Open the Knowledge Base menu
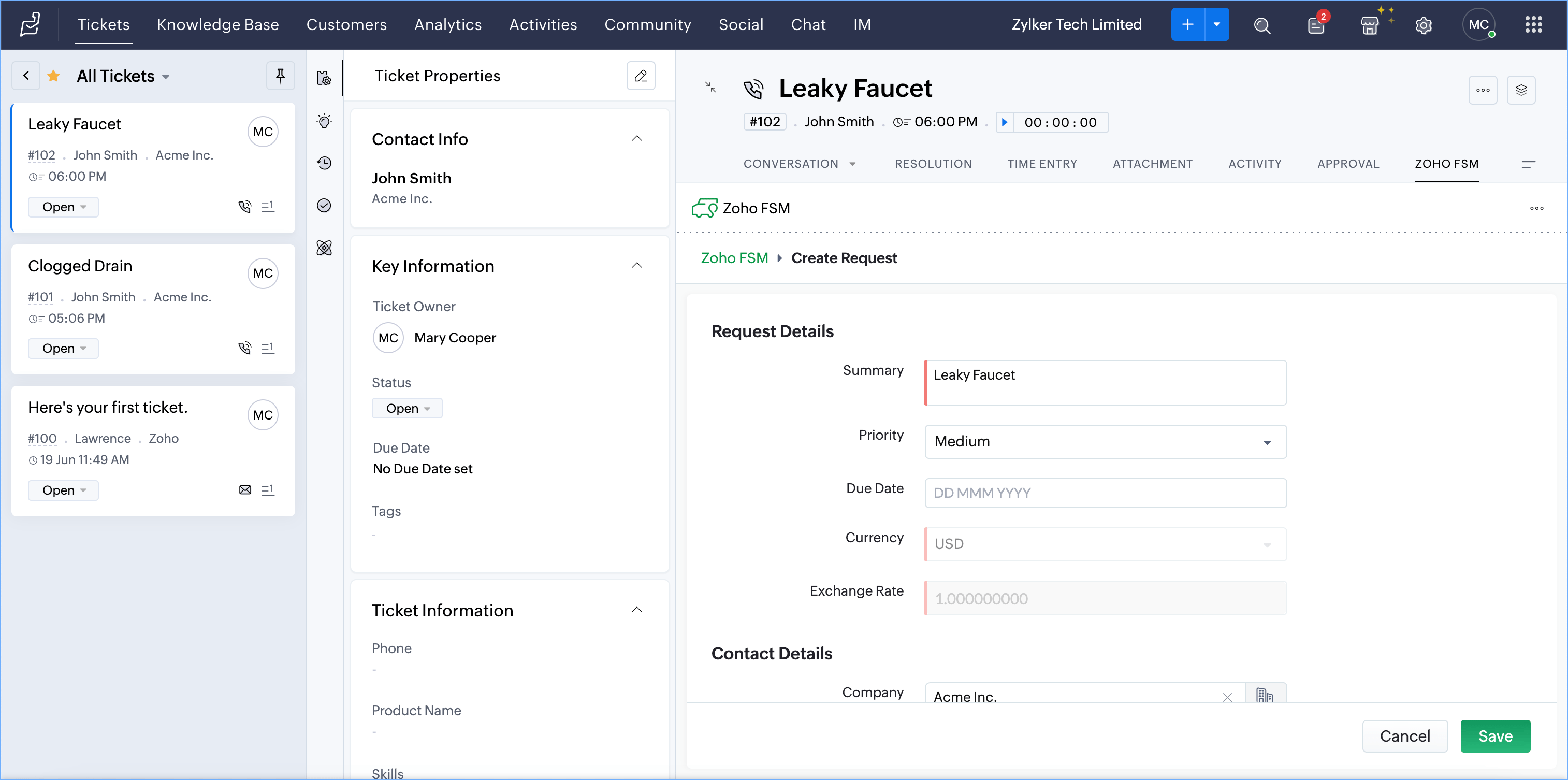Viewport: 1568px width, 780px height. (217, 25)
